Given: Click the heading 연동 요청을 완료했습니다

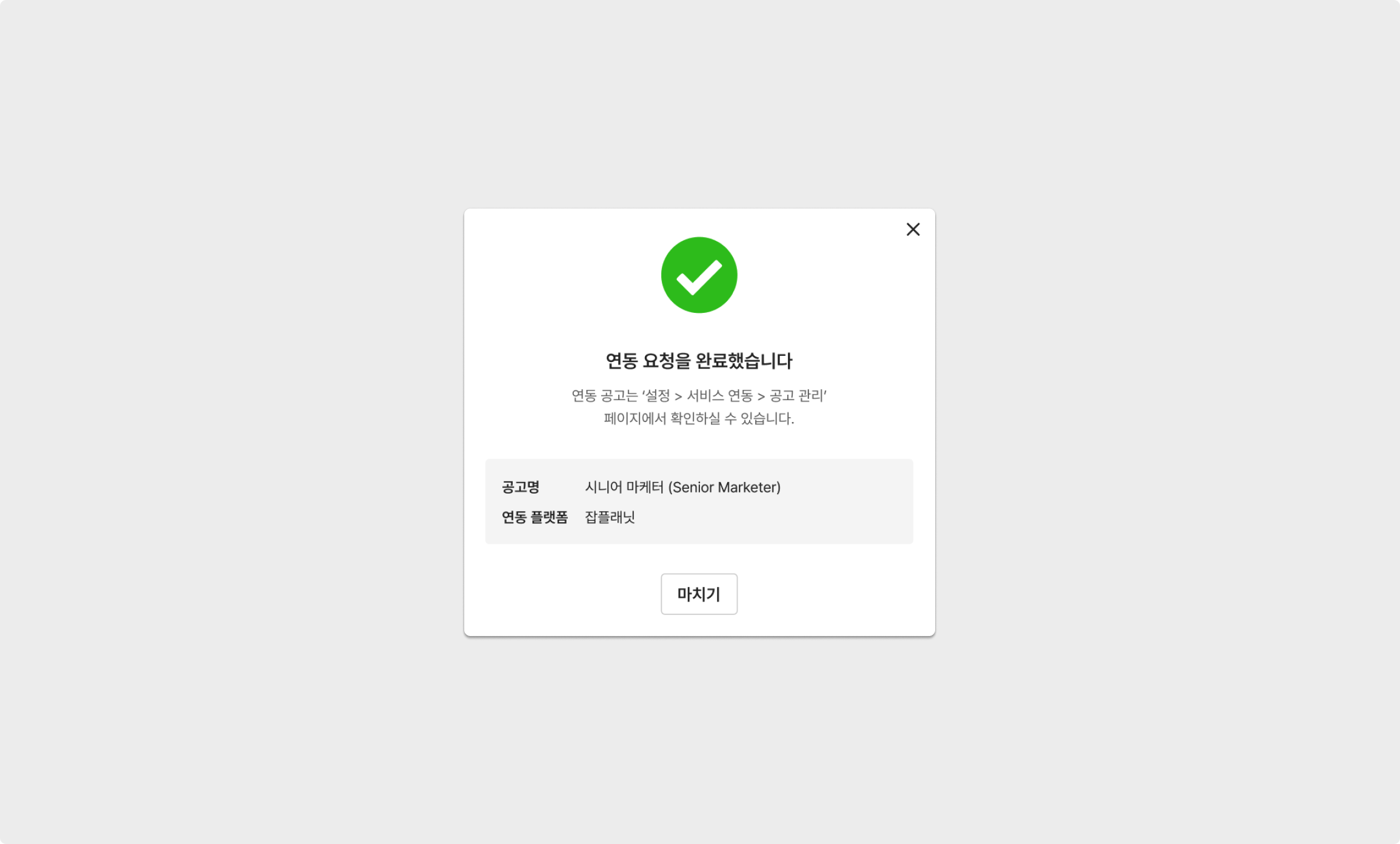Looking at the screenshot, I should tap(699, 361).
